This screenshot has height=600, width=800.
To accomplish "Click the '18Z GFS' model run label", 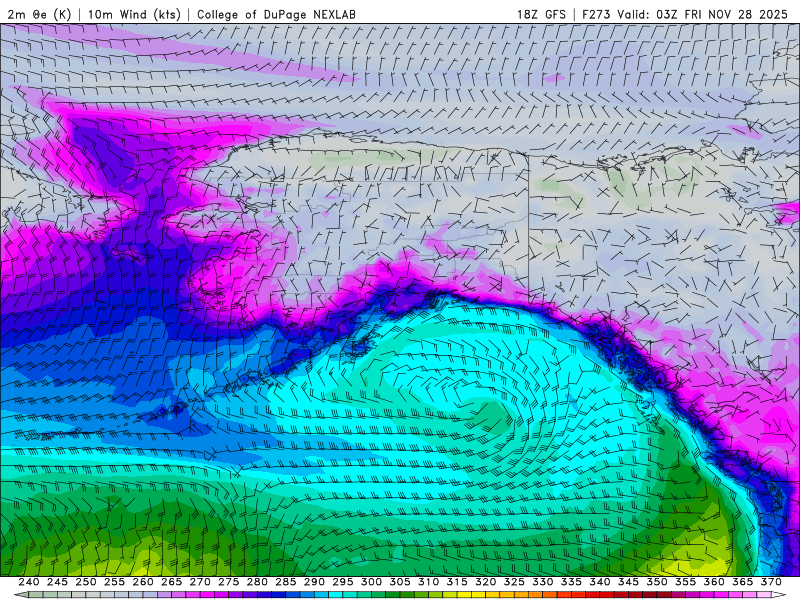I will [541, 14].
